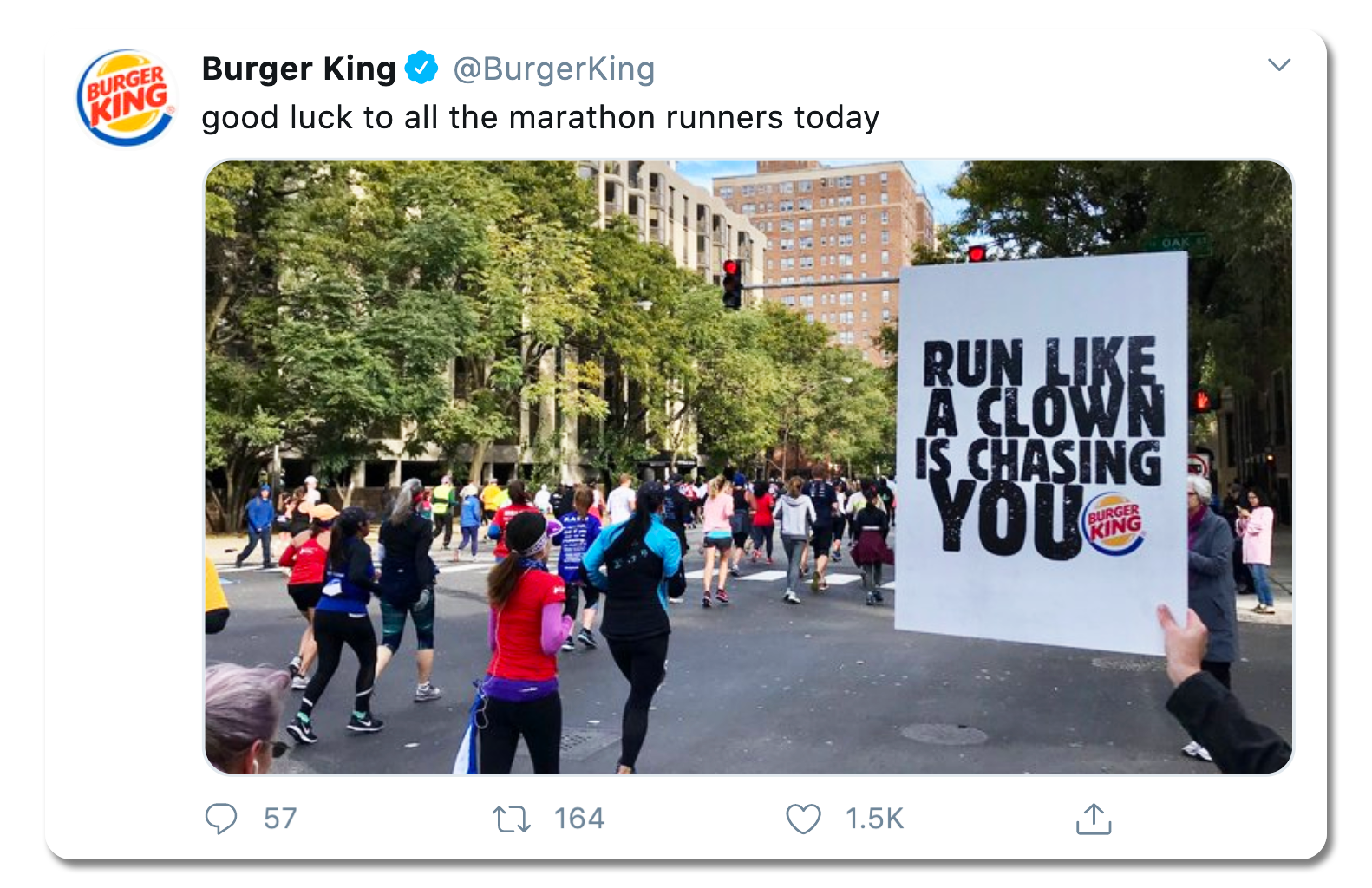Open the Burger King profile avatar
Image resolution: width=1372 pixels, height=888 pixels.
(x=127, y=97)
